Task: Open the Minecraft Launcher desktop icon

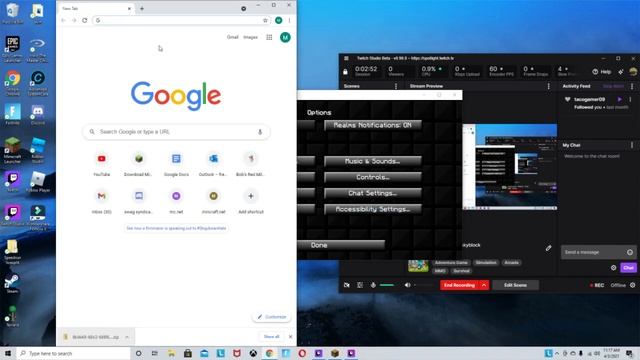Action: tap(13, 150)
